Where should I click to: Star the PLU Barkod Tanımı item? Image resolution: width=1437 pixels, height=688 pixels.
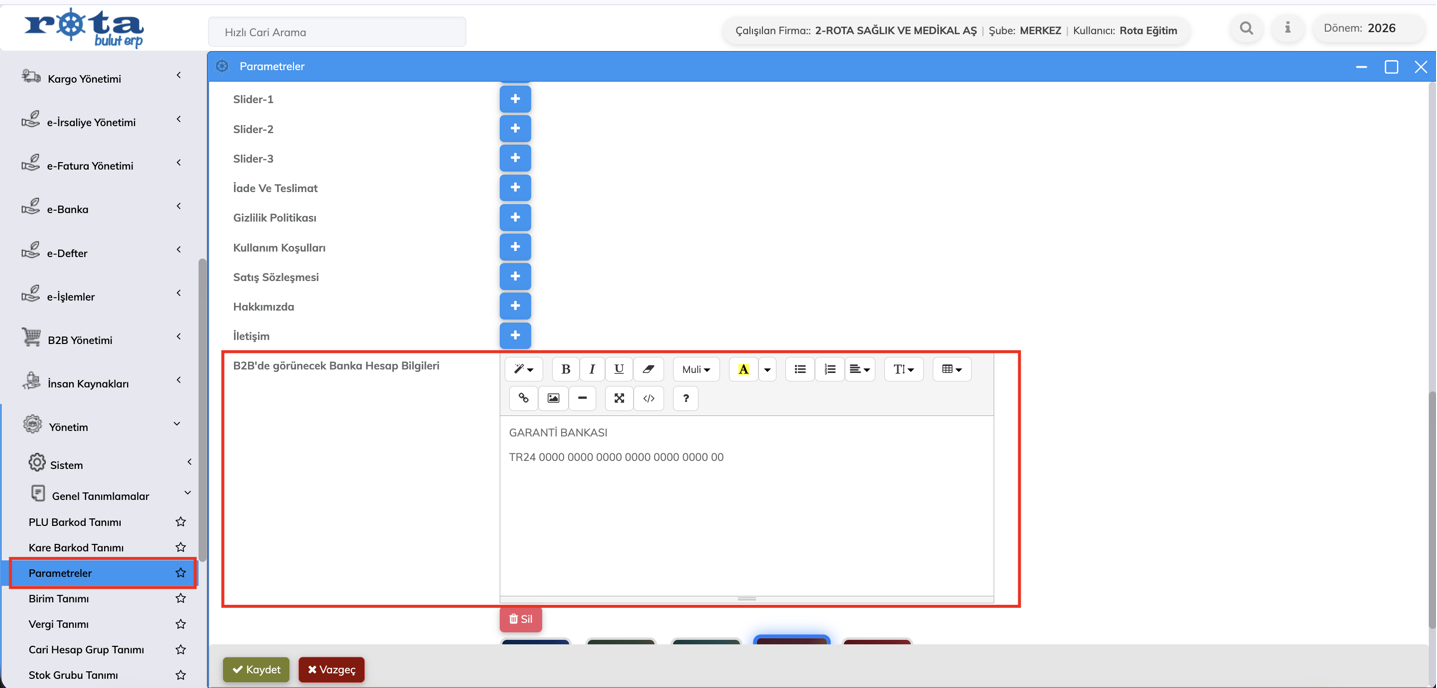point(180,522)
